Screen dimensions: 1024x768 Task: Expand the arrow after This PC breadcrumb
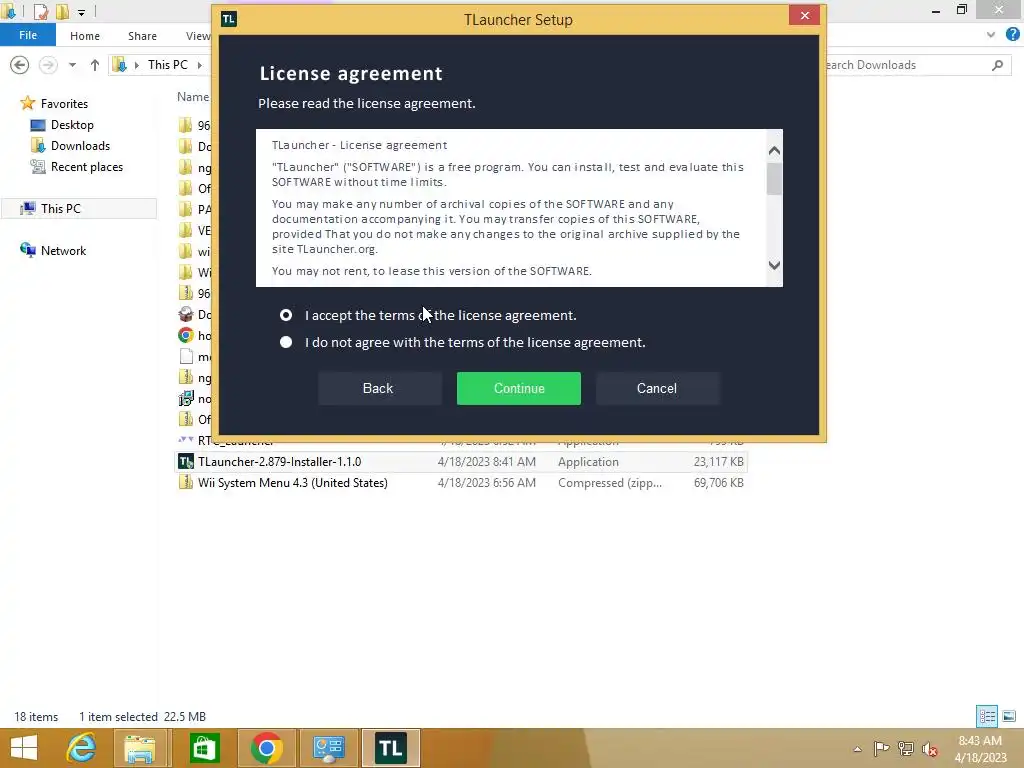click(200, 65)
